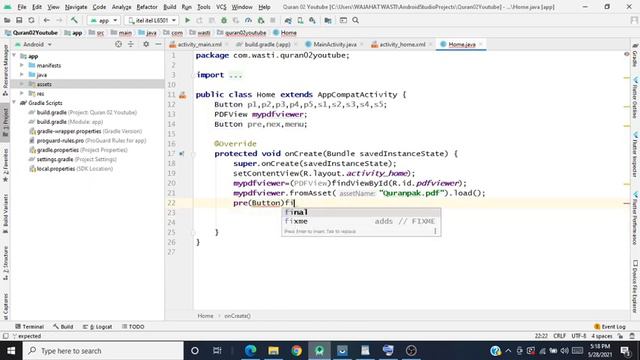Switch to activity_main.xml tab

click(x=200, y=44)
